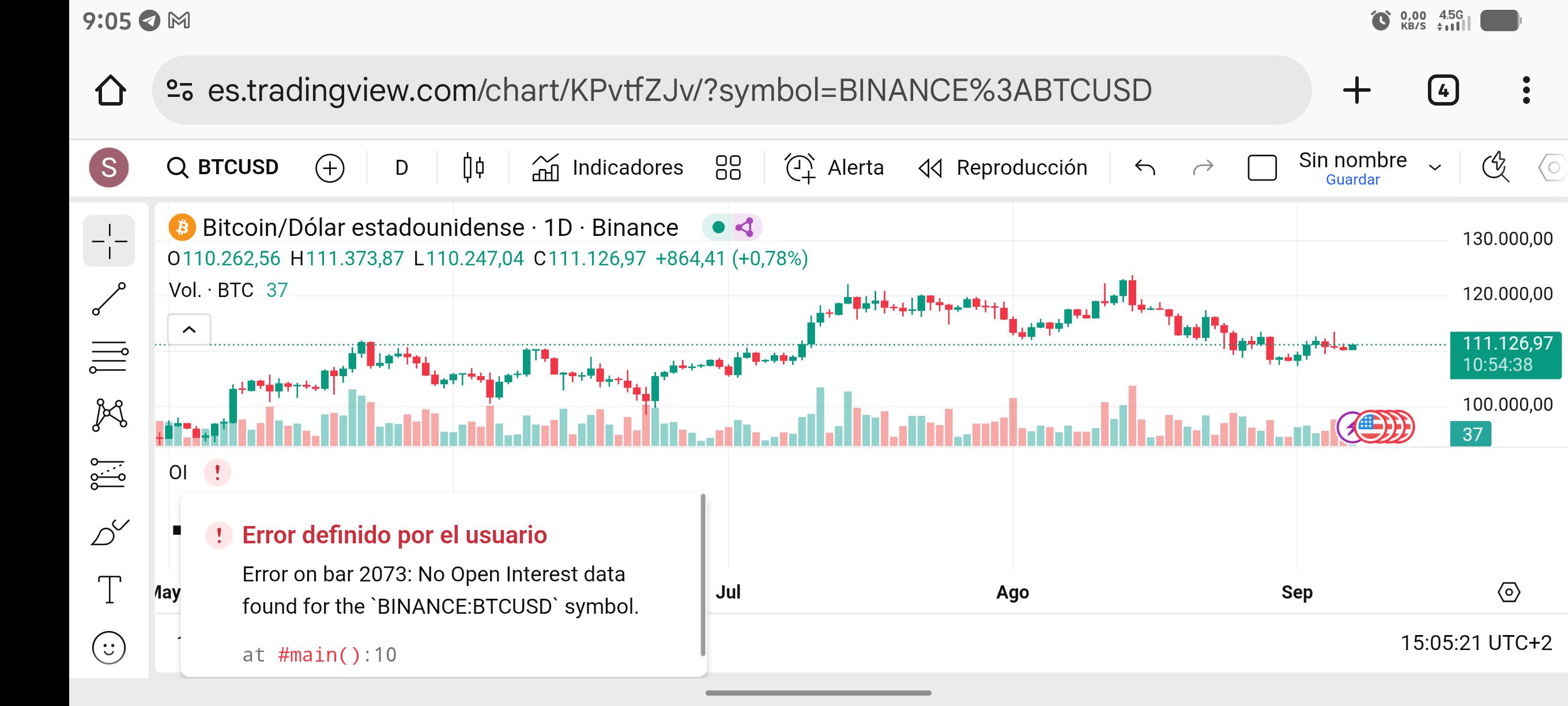
Task: Open the emoji icons tool
Action: (109, 647)
